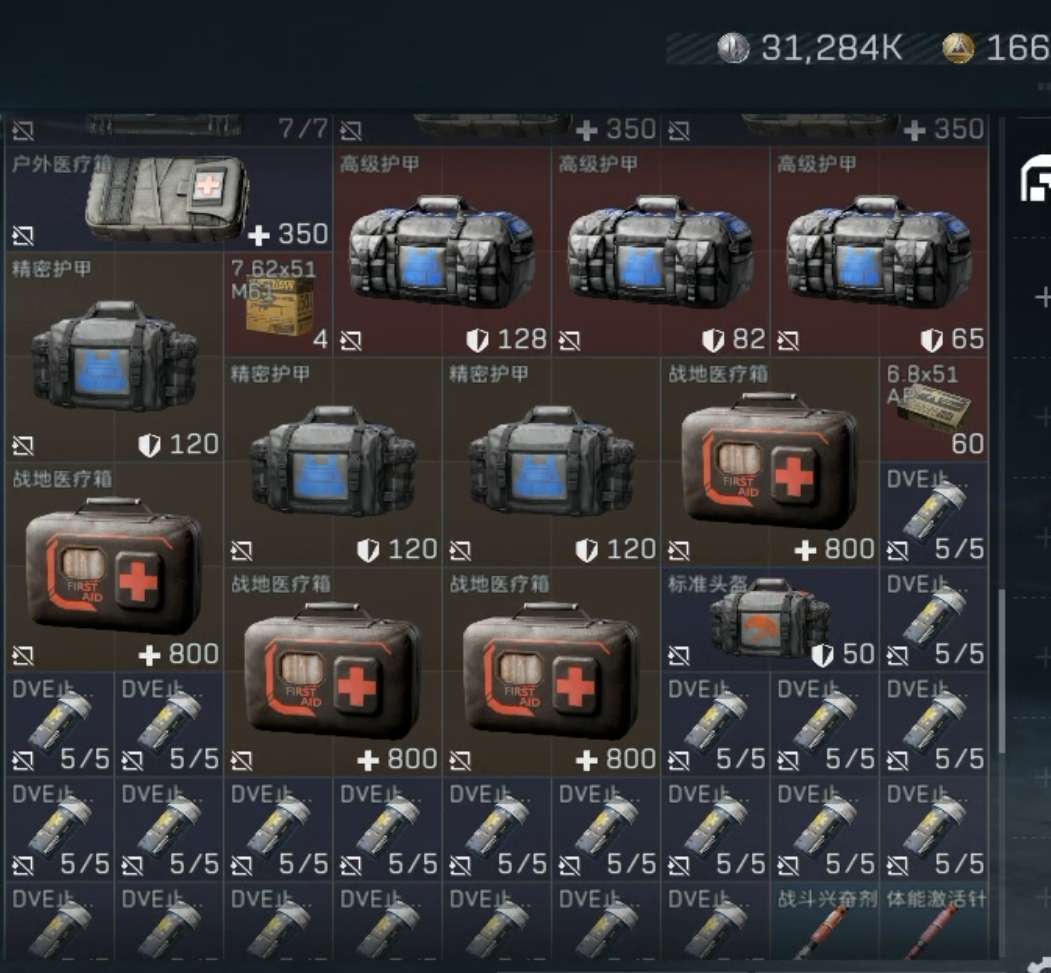This screenshot has width=1051, height=973.
Task: Click the unbound tag on 128 armor
Action: 351,341
